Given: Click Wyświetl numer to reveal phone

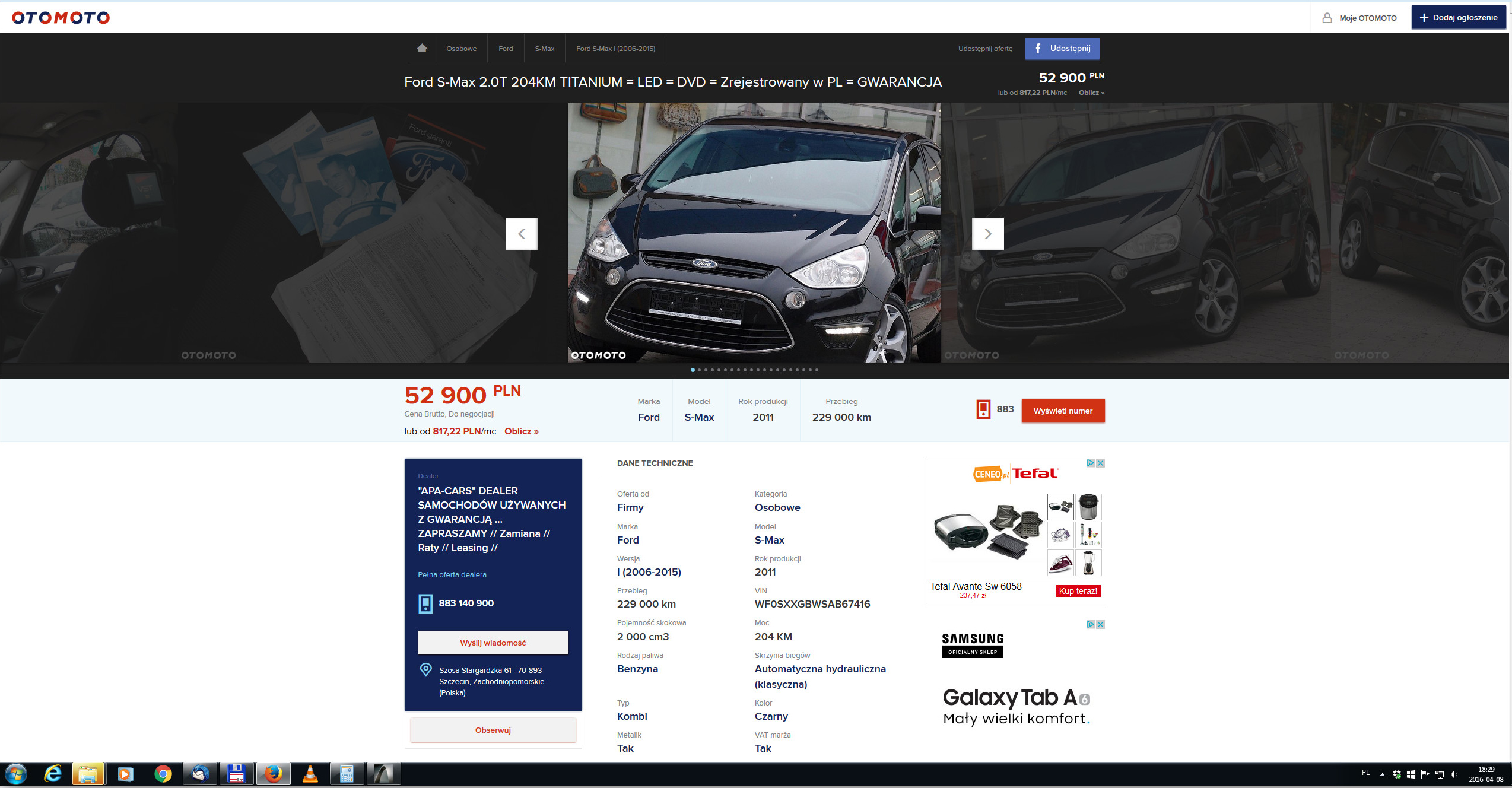Looking at the screenshot, I should 1062,411.
